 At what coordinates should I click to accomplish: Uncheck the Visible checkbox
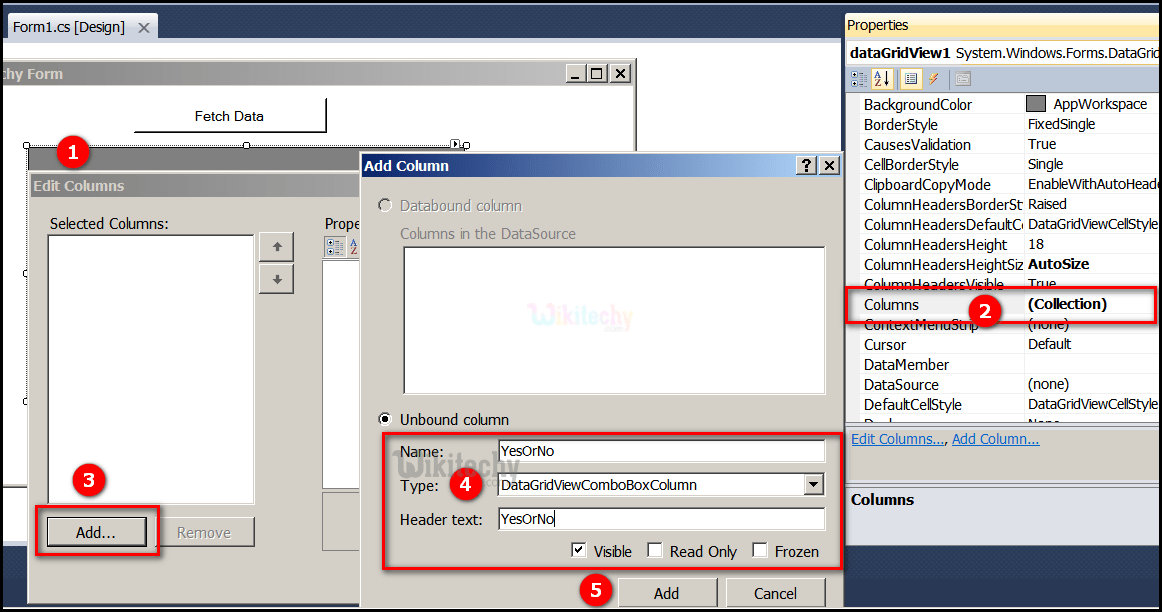pos(578,550)
